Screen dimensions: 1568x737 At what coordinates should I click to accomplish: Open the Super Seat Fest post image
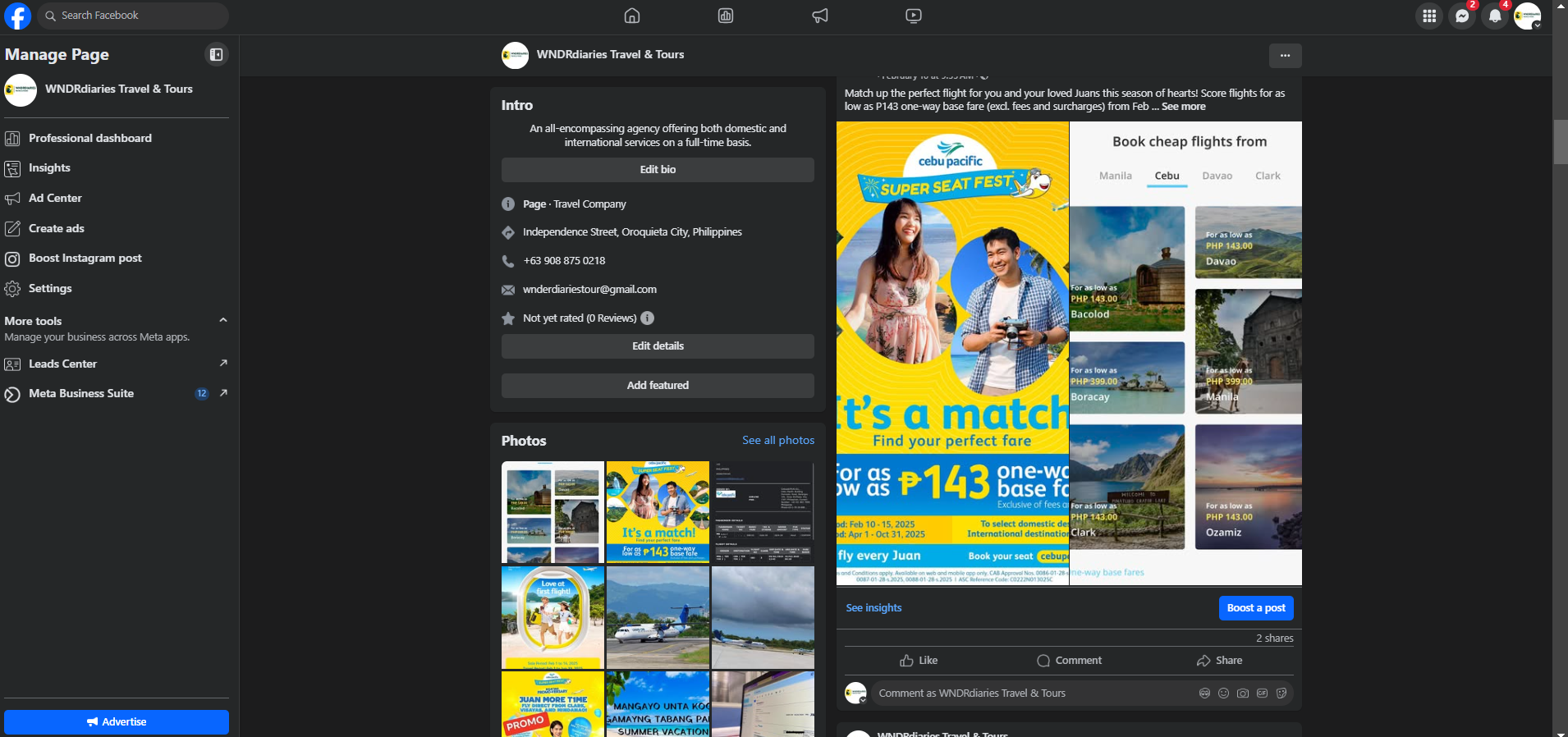click(x=952, y=354)
